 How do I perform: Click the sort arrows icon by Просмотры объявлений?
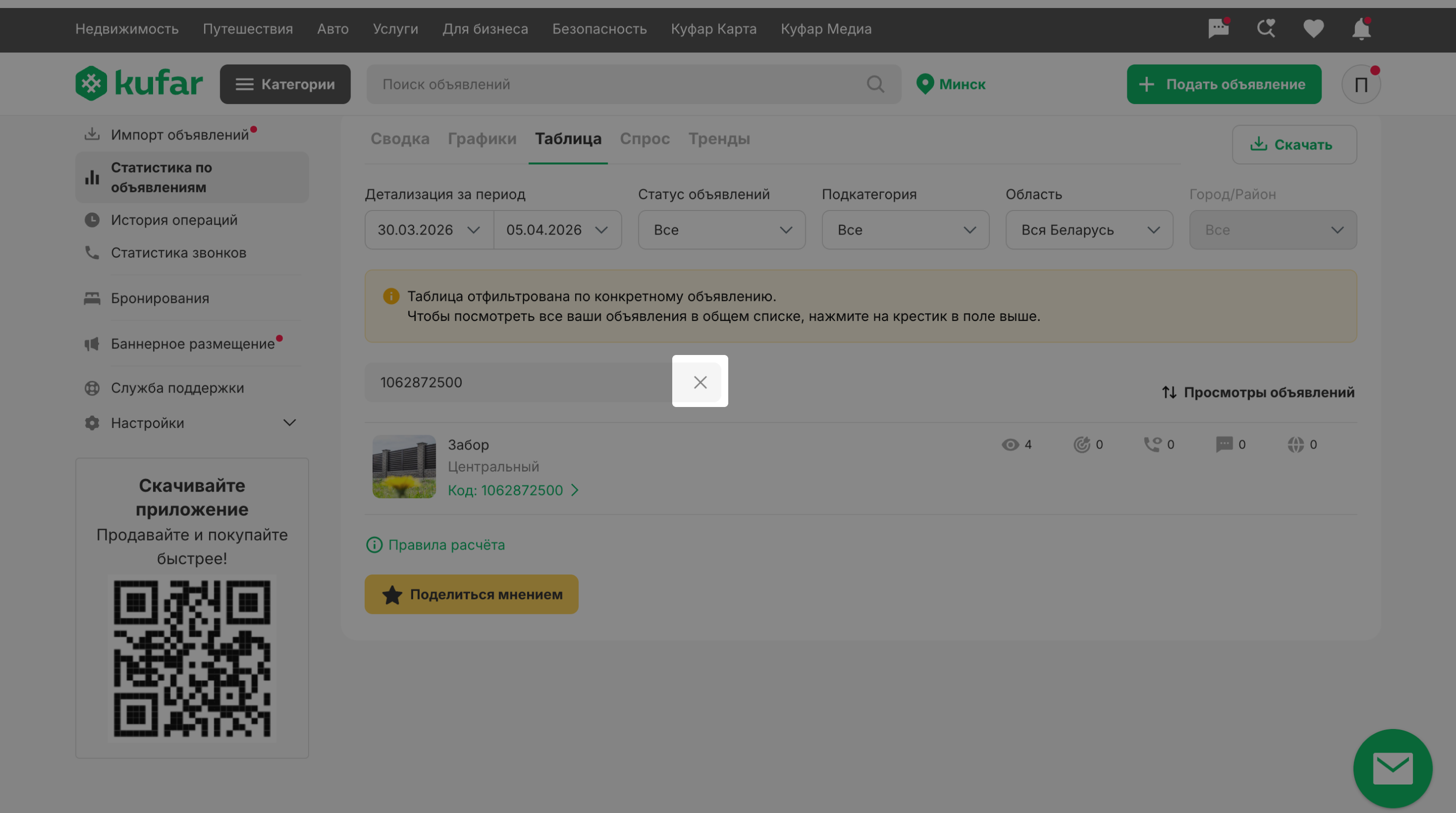1169,392
